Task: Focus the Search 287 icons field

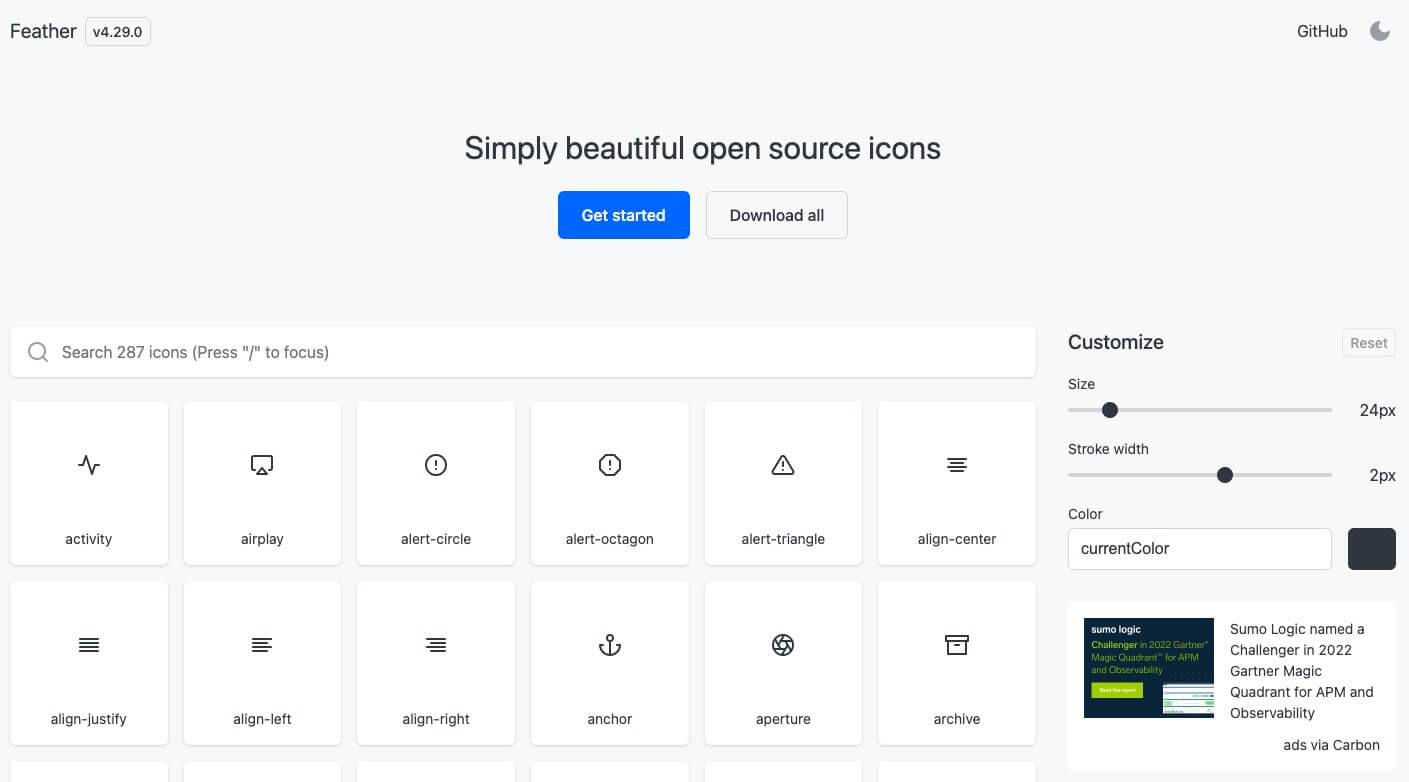Action: pos(523,352)
